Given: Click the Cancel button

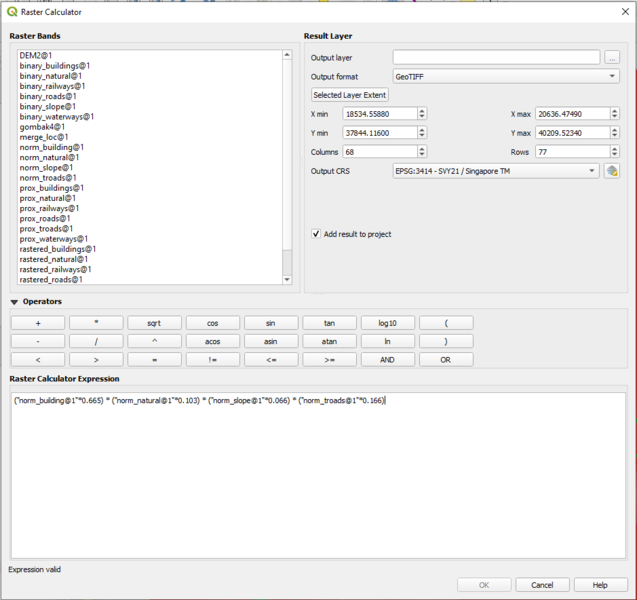Looking at the screenshot, I should 542,585.
